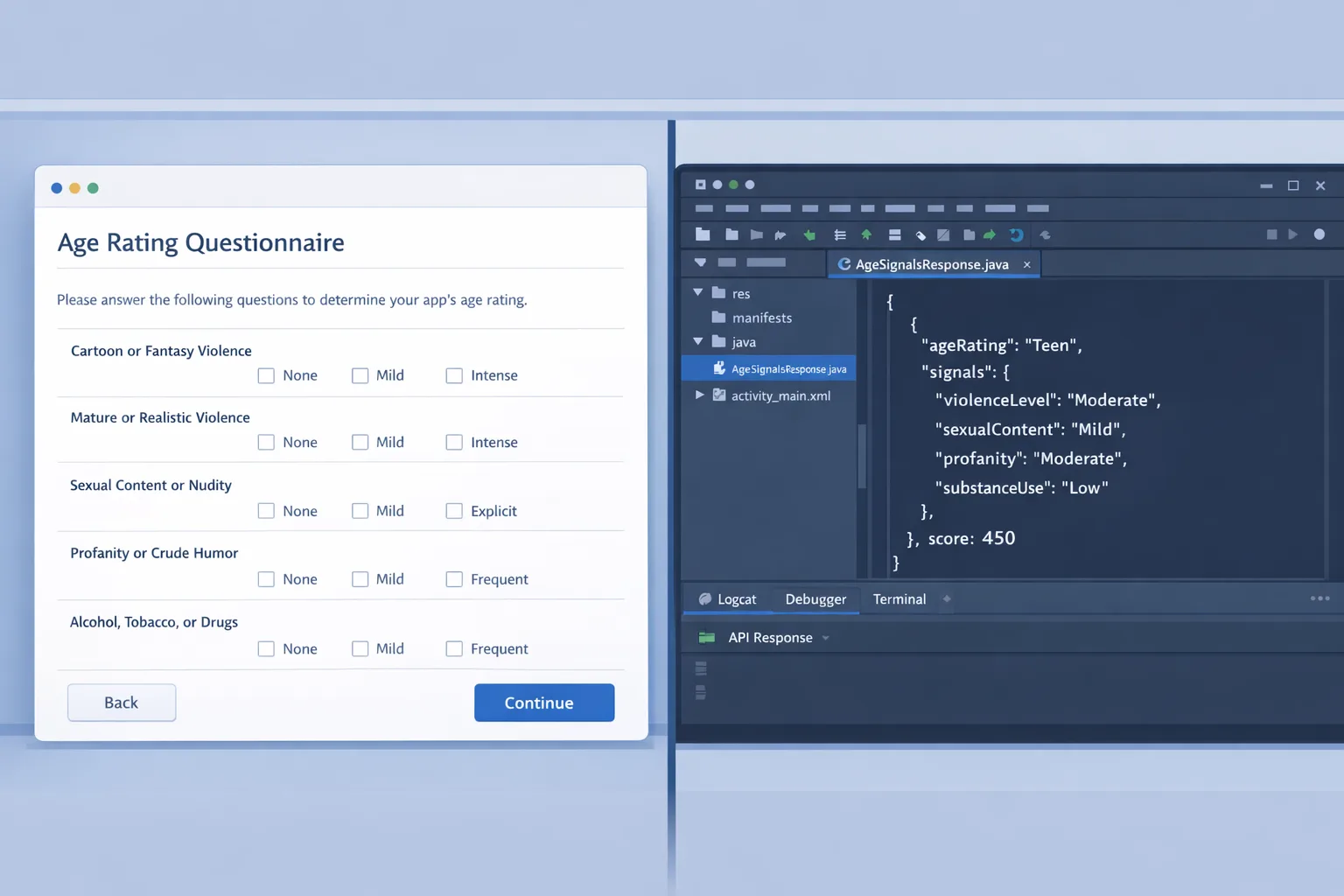The height and width of the screenshot is (896, 1344).
Task: Click the green up-arrow icon in IDE toolbar
Action: pos(866,234)
